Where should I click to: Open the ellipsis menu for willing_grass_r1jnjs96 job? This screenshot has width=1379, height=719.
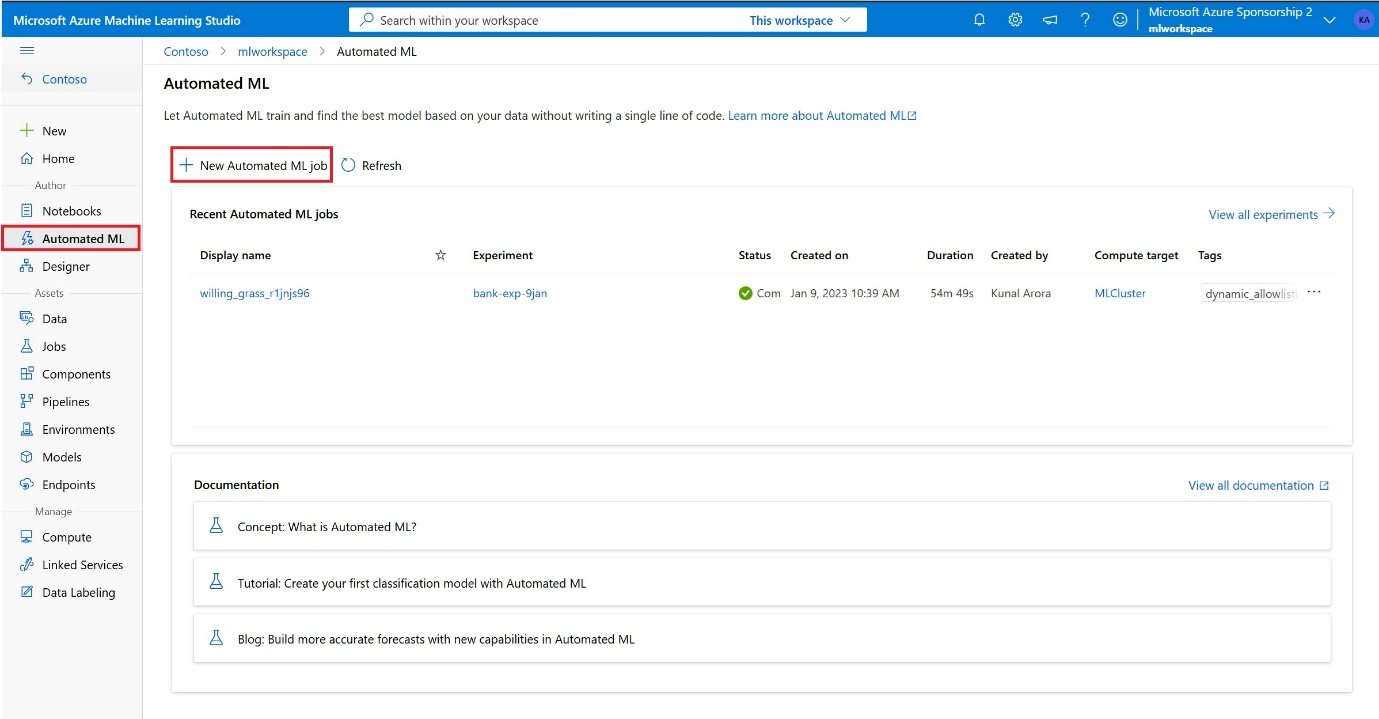click(1314, 293)
